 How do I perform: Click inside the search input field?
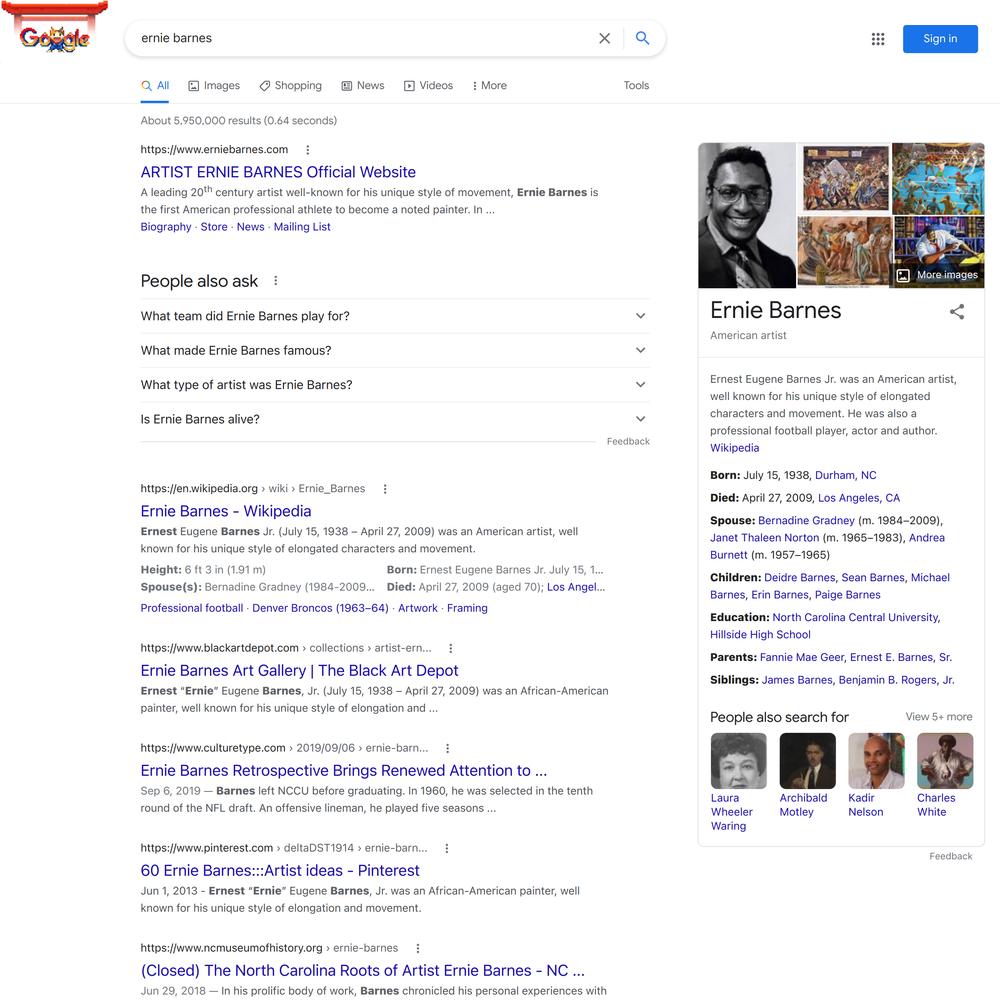click(364, 38)
